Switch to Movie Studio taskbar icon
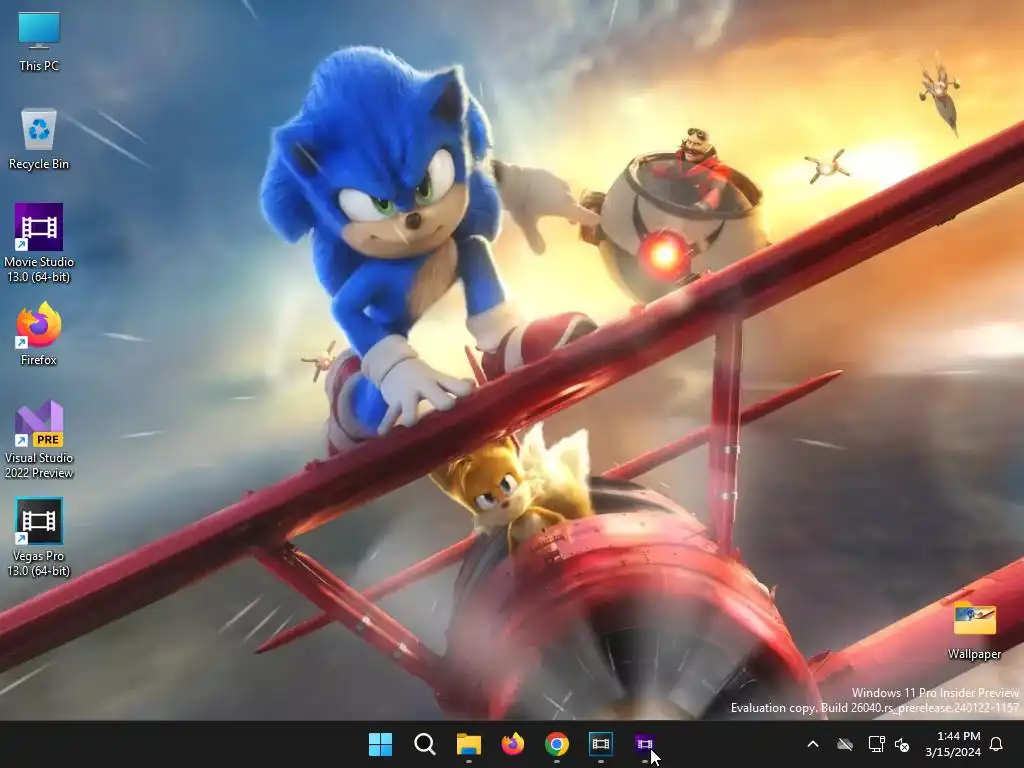The image size is (1024, 768). tap(645, 744)
